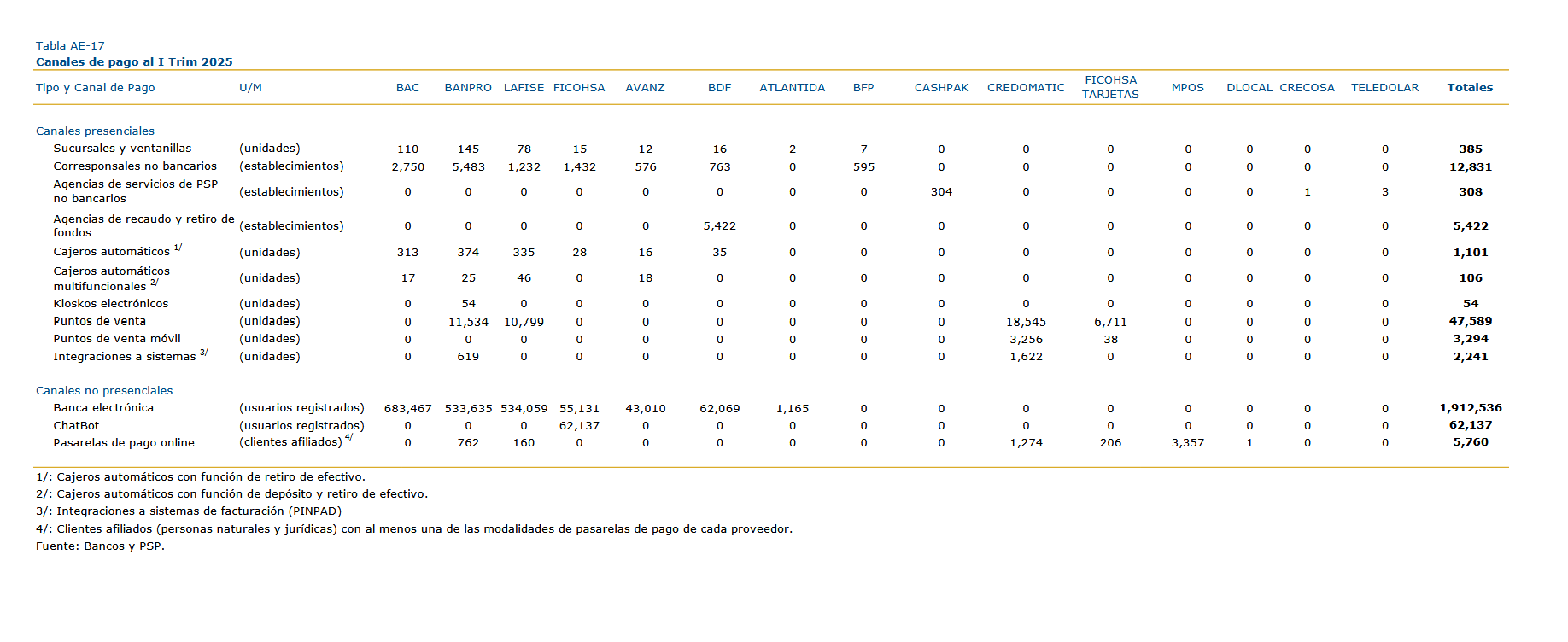Click the 'Pasarelas de pago online' row label

pyautogui.click(x=124, y=443)
